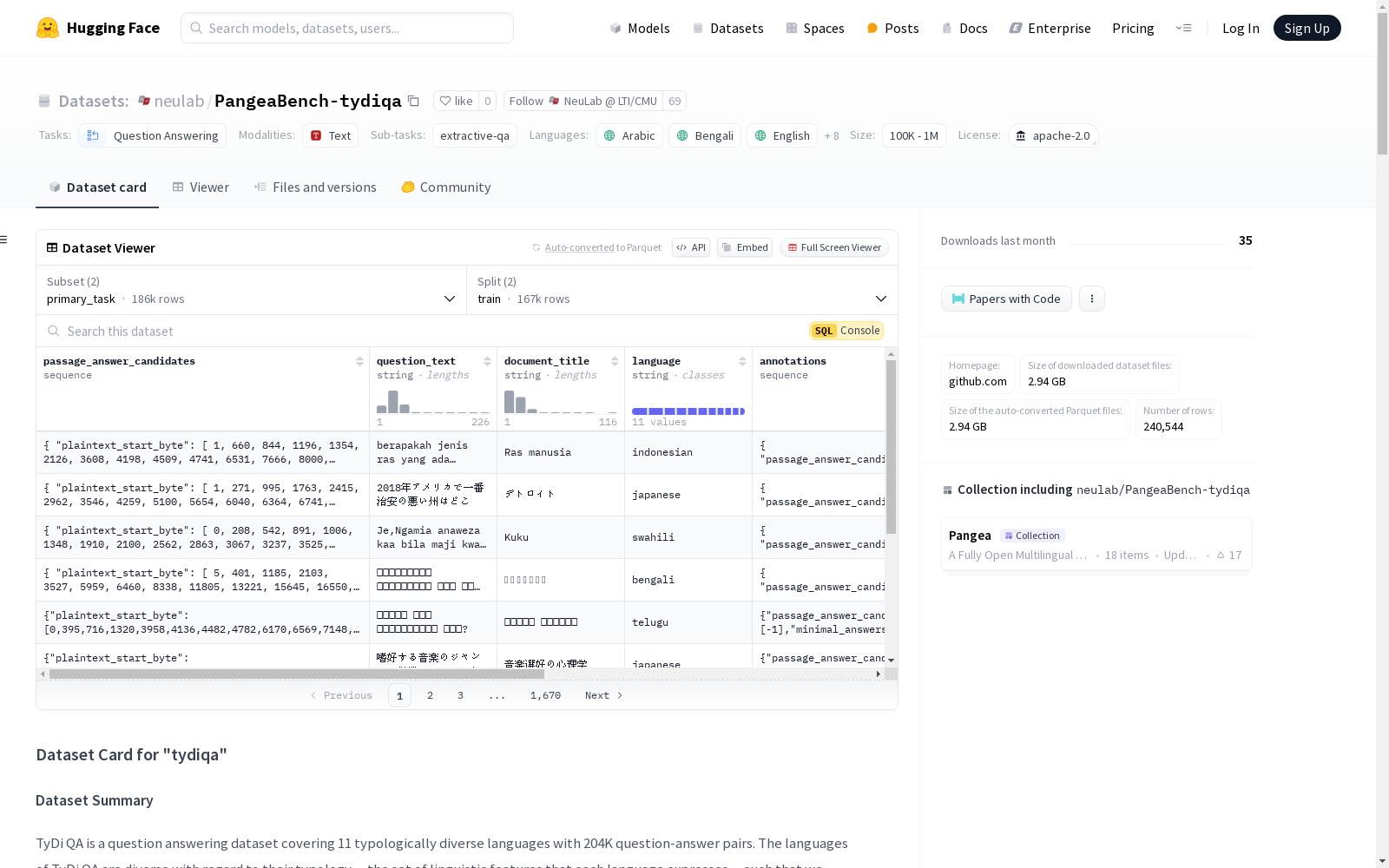Select the 'swahili' language cell
Viewport: 1389px width, 868px height.
point(688,537)
